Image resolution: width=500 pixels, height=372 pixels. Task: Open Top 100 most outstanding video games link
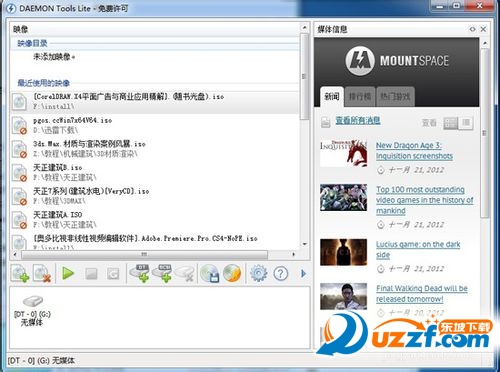[425, 200]
